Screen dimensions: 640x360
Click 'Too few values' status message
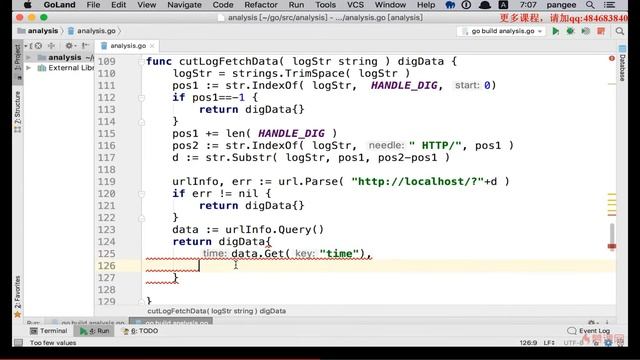pos(53,342)
